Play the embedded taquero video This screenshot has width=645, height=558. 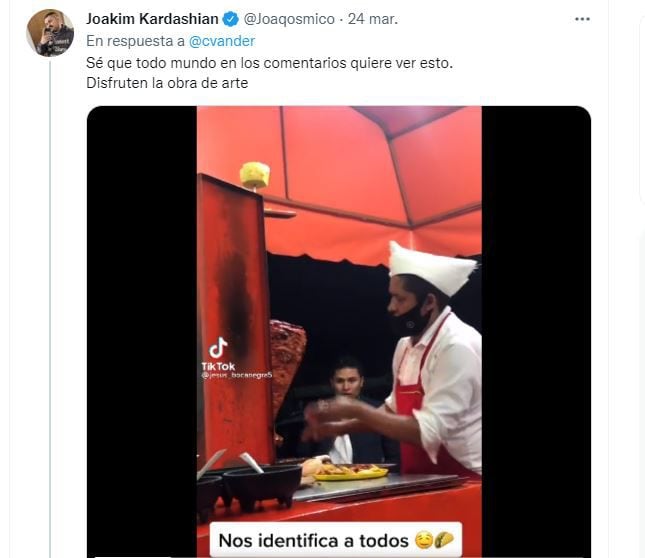coord(338,330)
